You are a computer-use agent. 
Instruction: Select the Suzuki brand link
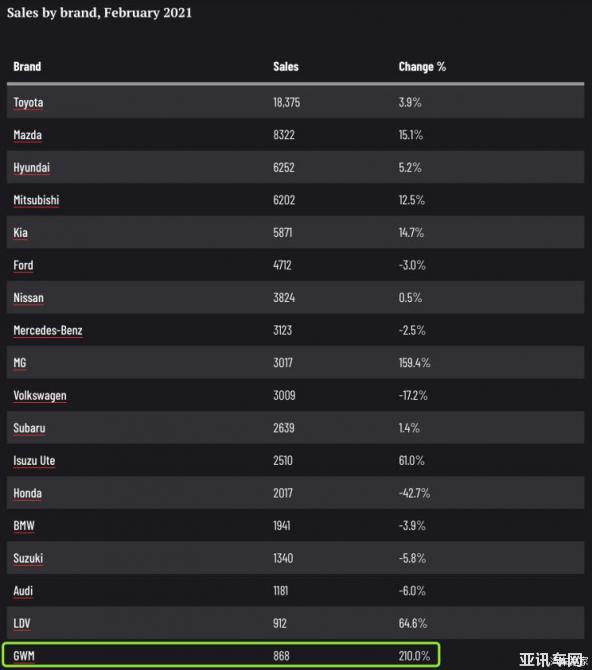tap(28, 558)
